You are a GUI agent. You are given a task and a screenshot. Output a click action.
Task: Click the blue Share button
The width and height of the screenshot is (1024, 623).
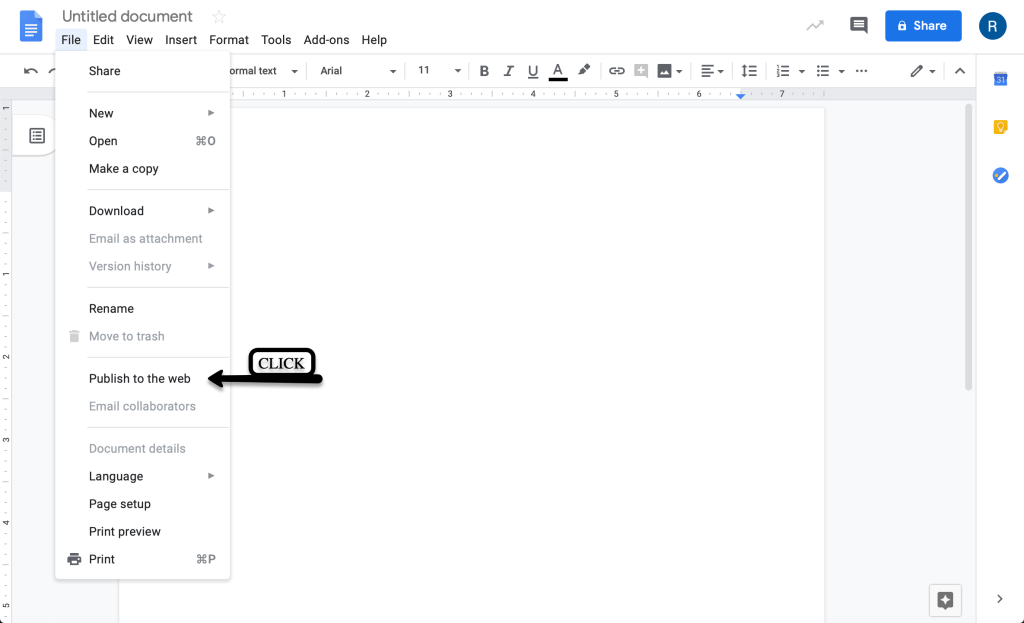922,26
